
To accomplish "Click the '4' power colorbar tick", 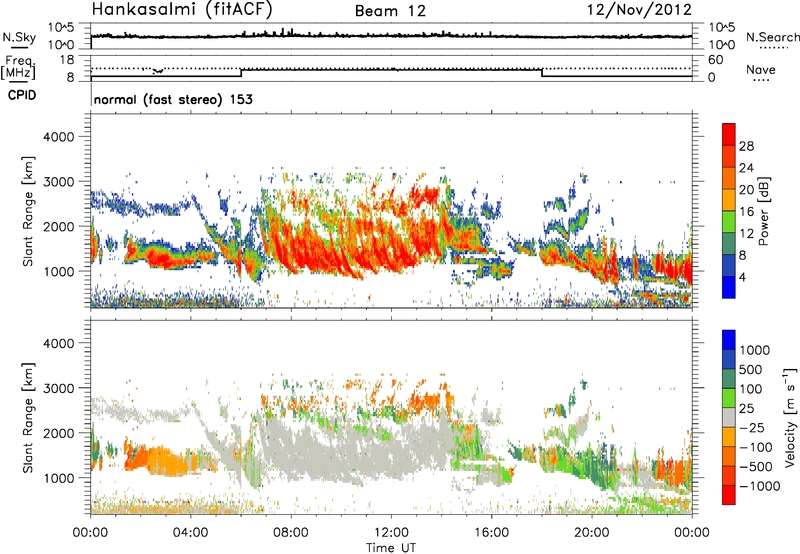I will click(742, 278).
